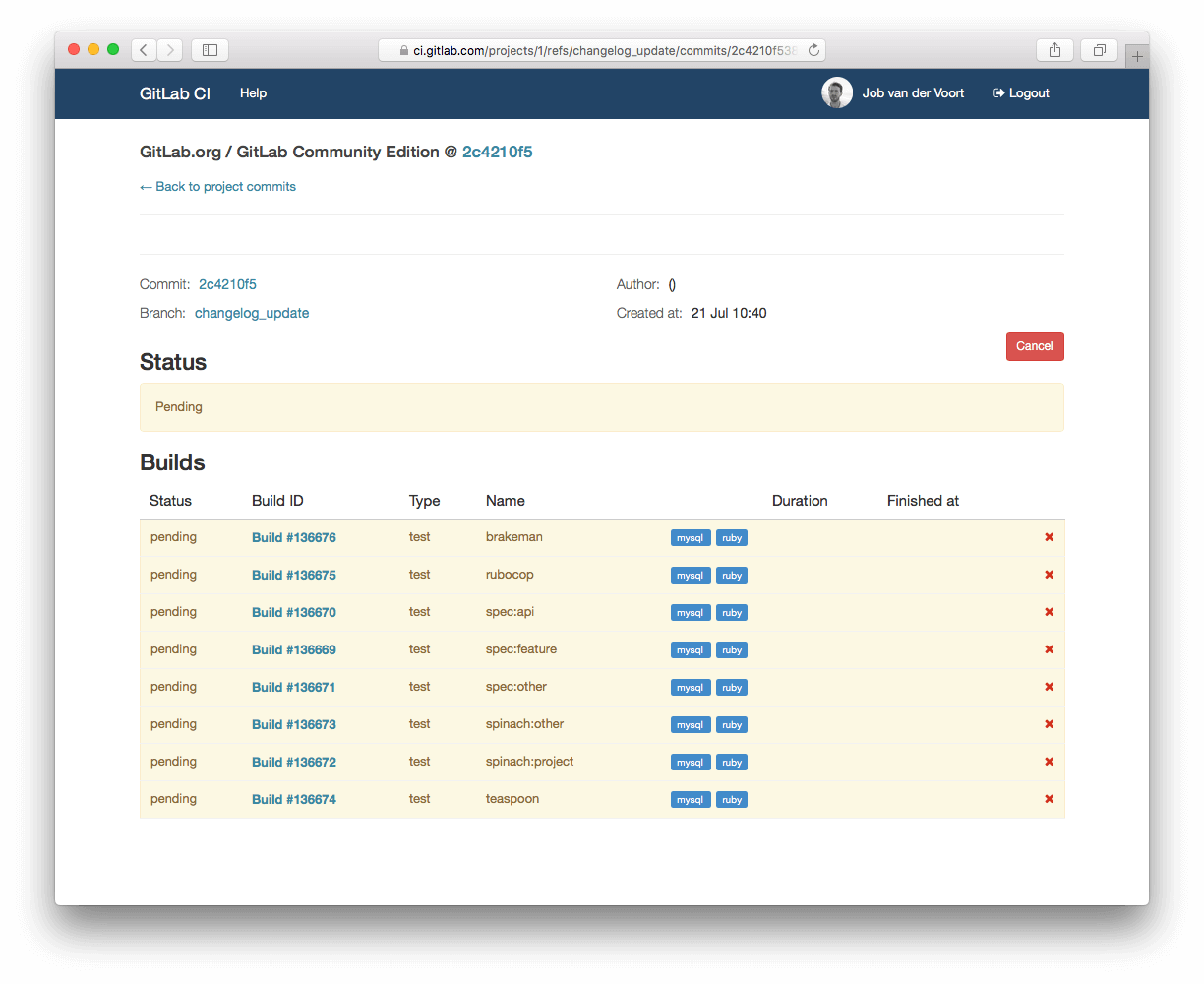Reload page using the refresh icon

point(813,50)
